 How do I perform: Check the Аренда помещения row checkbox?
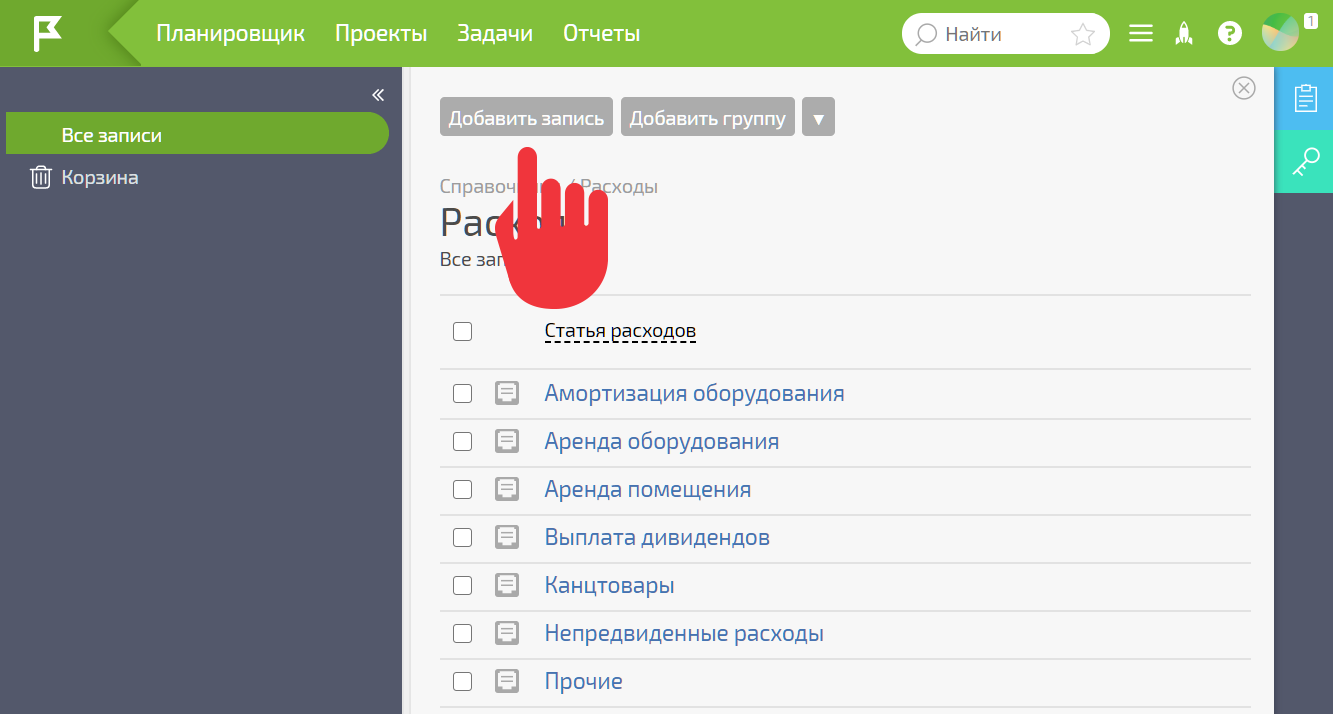click(462, 489)
